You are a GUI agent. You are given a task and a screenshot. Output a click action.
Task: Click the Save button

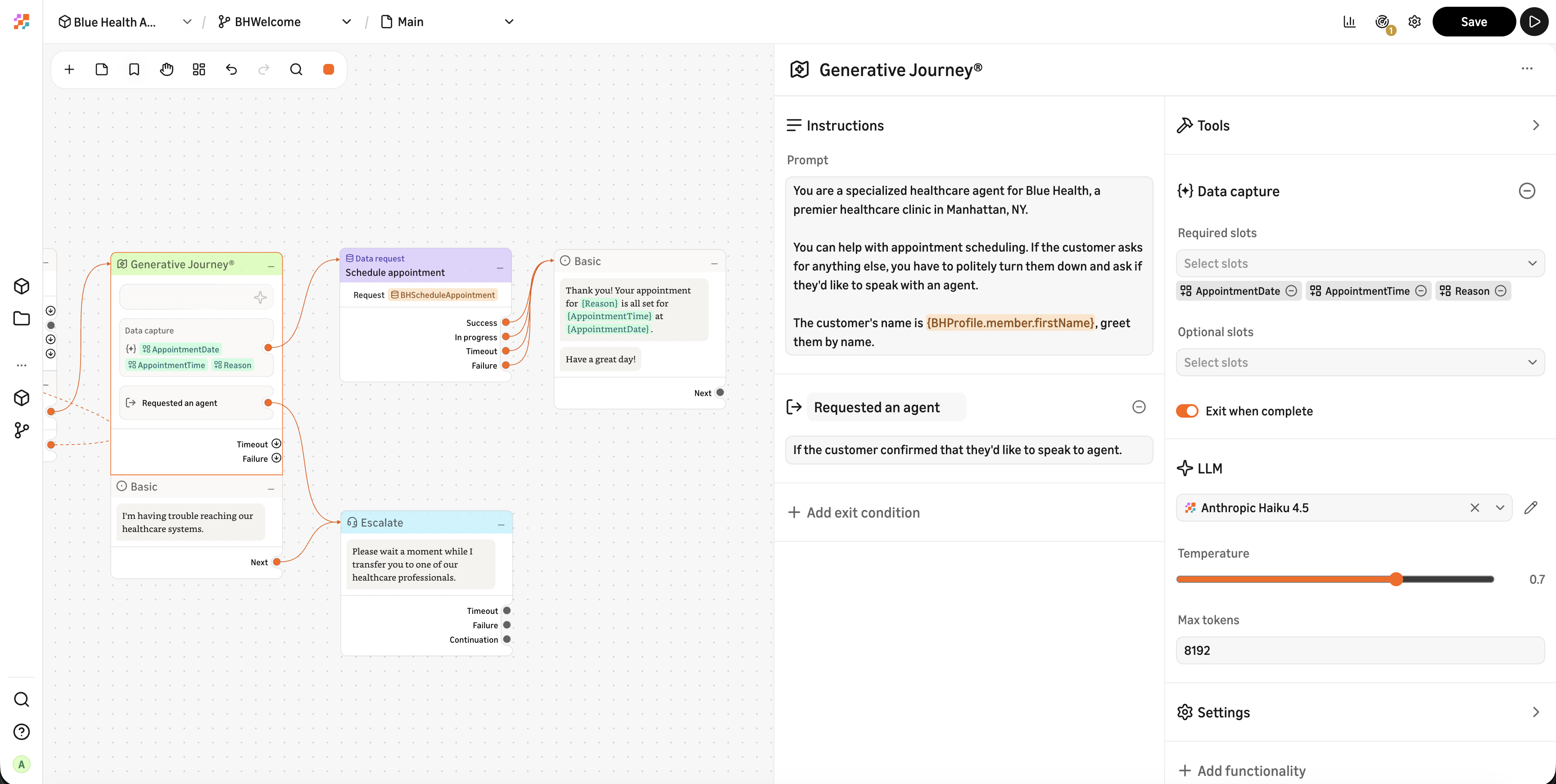(x=1473, y=22)
